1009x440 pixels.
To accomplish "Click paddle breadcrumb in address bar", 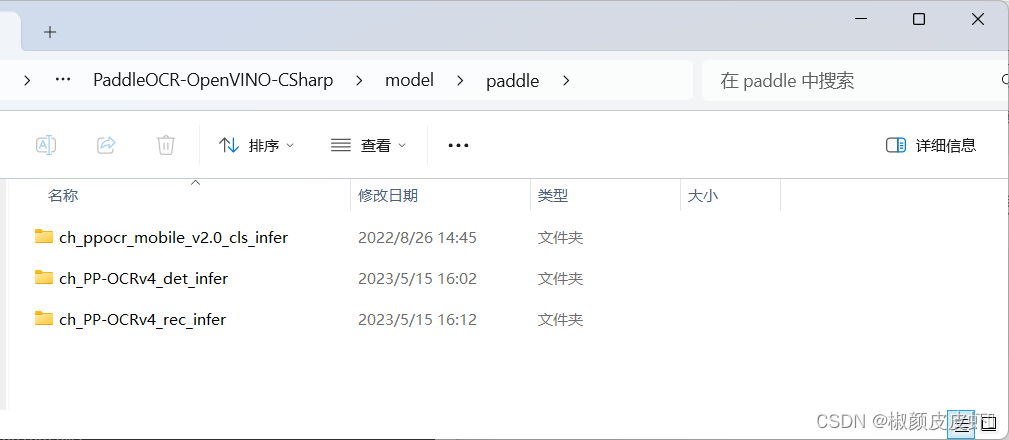I will coord(513,81).
